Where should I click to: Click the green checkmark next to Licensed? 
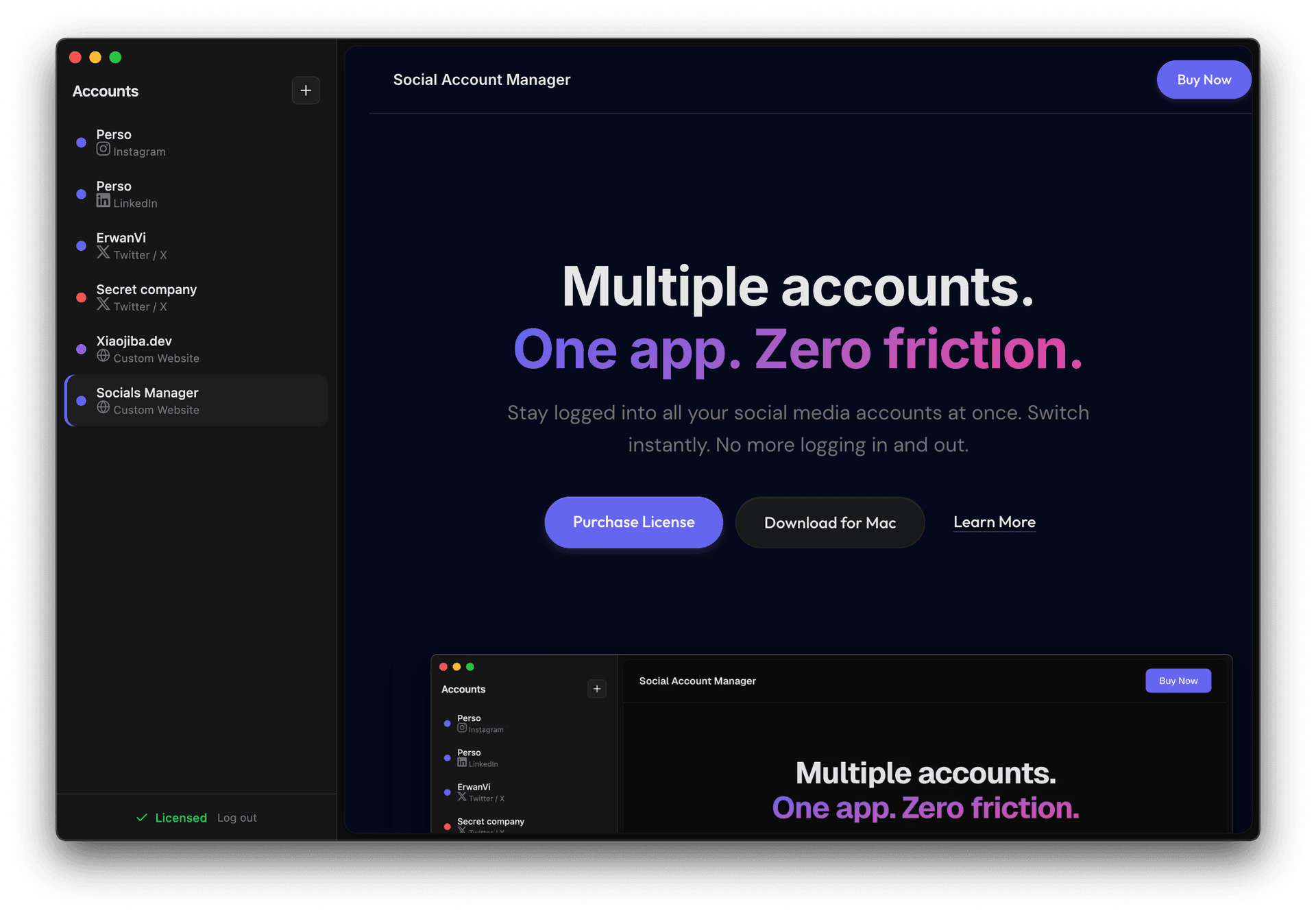(x=142, y=818)
